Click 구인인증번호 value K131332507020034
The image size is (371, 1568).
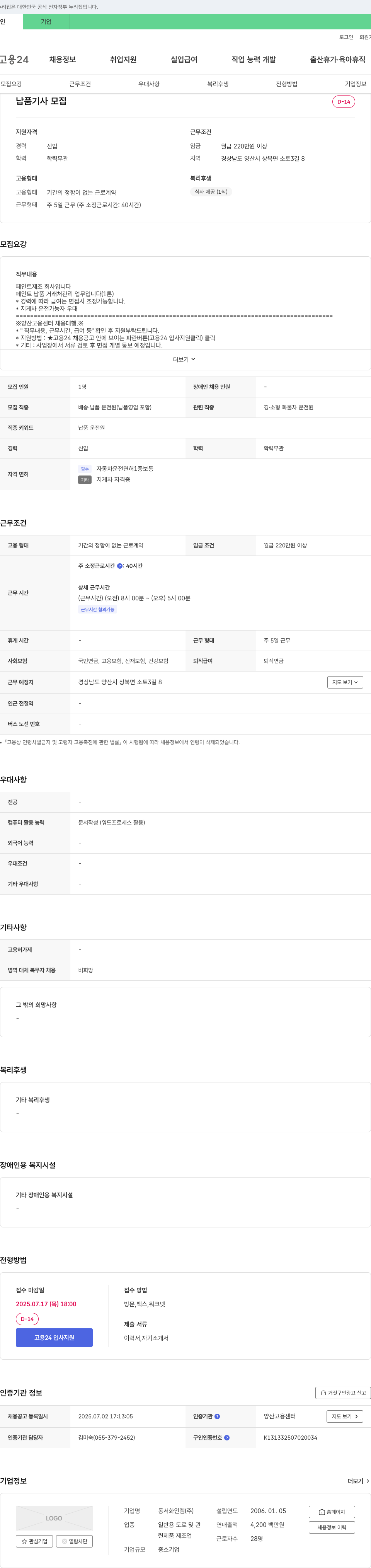290,1438
